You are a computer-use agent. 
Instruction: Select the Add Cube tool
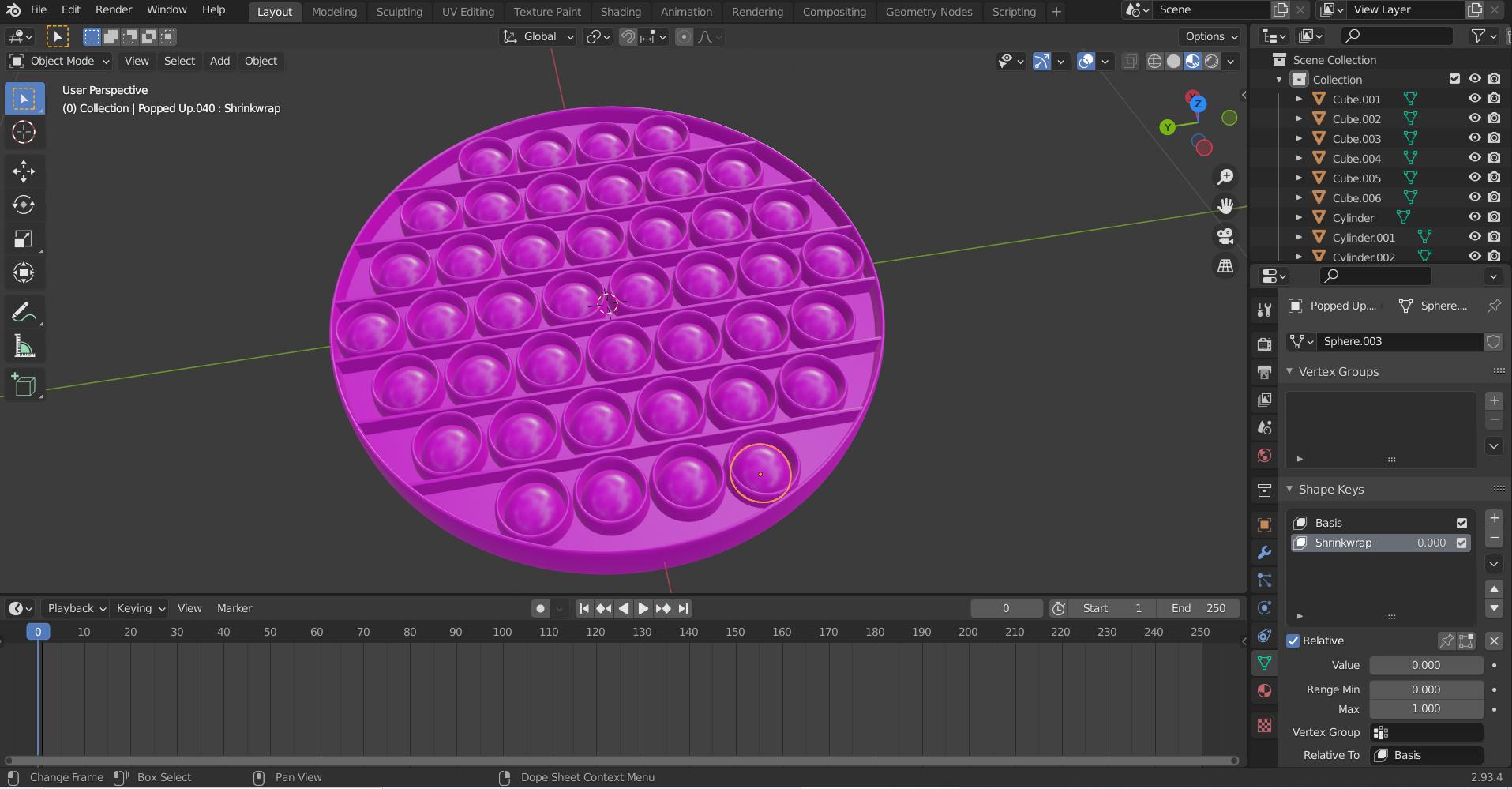24,385
